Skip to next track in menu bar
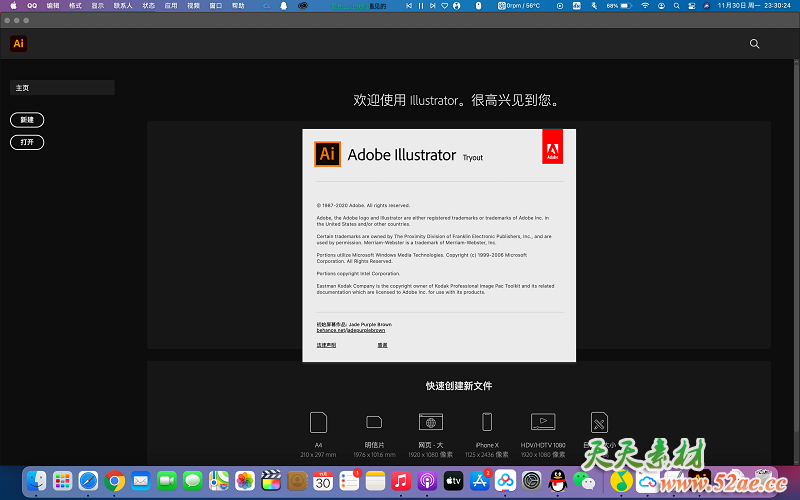This screenshot has height=500, width=800. 433,6
